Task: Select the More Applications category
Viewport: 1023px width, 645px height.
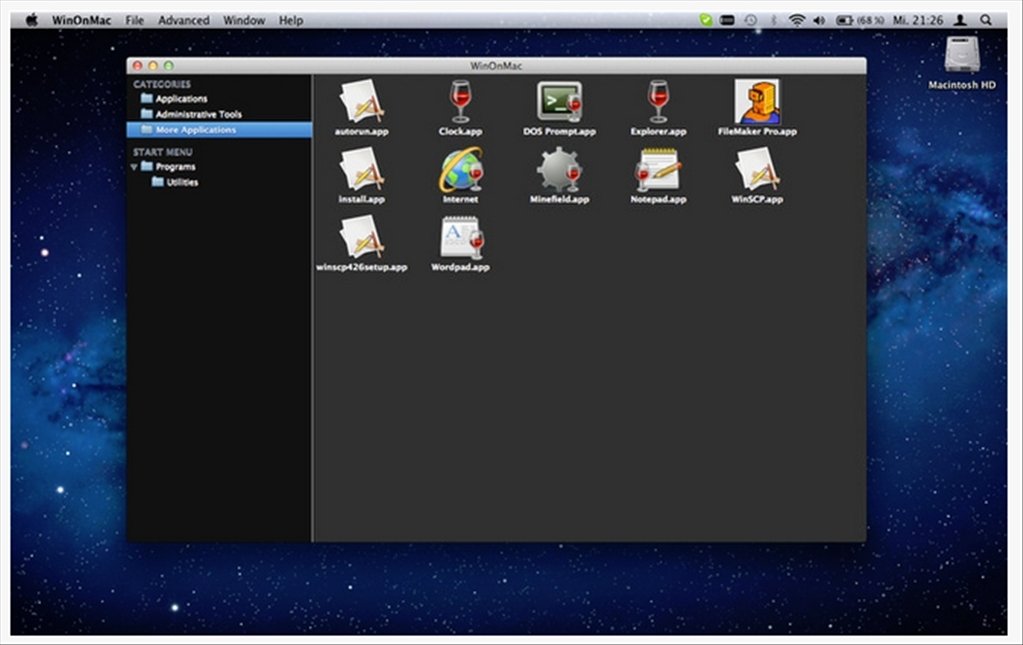Action: 219,130
